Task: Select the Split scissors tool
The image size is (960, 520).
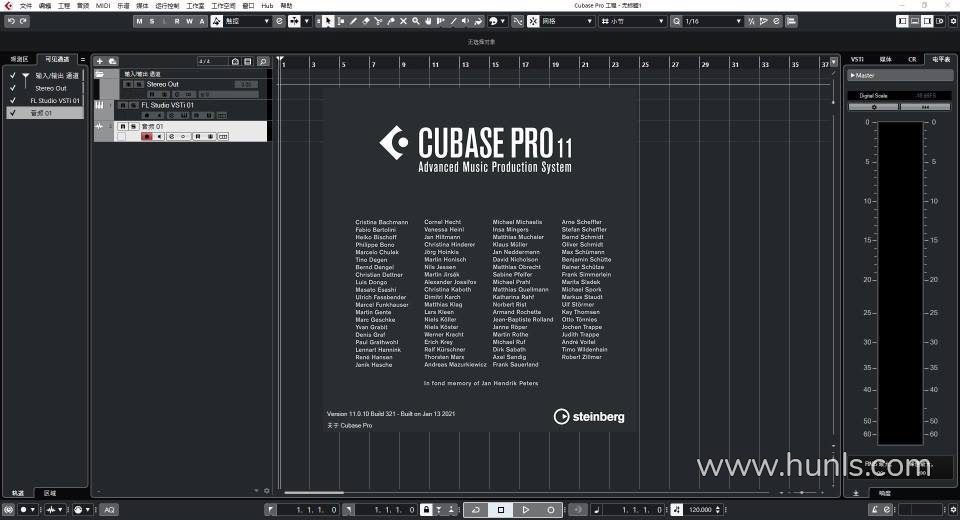Action: click(378, 21)
